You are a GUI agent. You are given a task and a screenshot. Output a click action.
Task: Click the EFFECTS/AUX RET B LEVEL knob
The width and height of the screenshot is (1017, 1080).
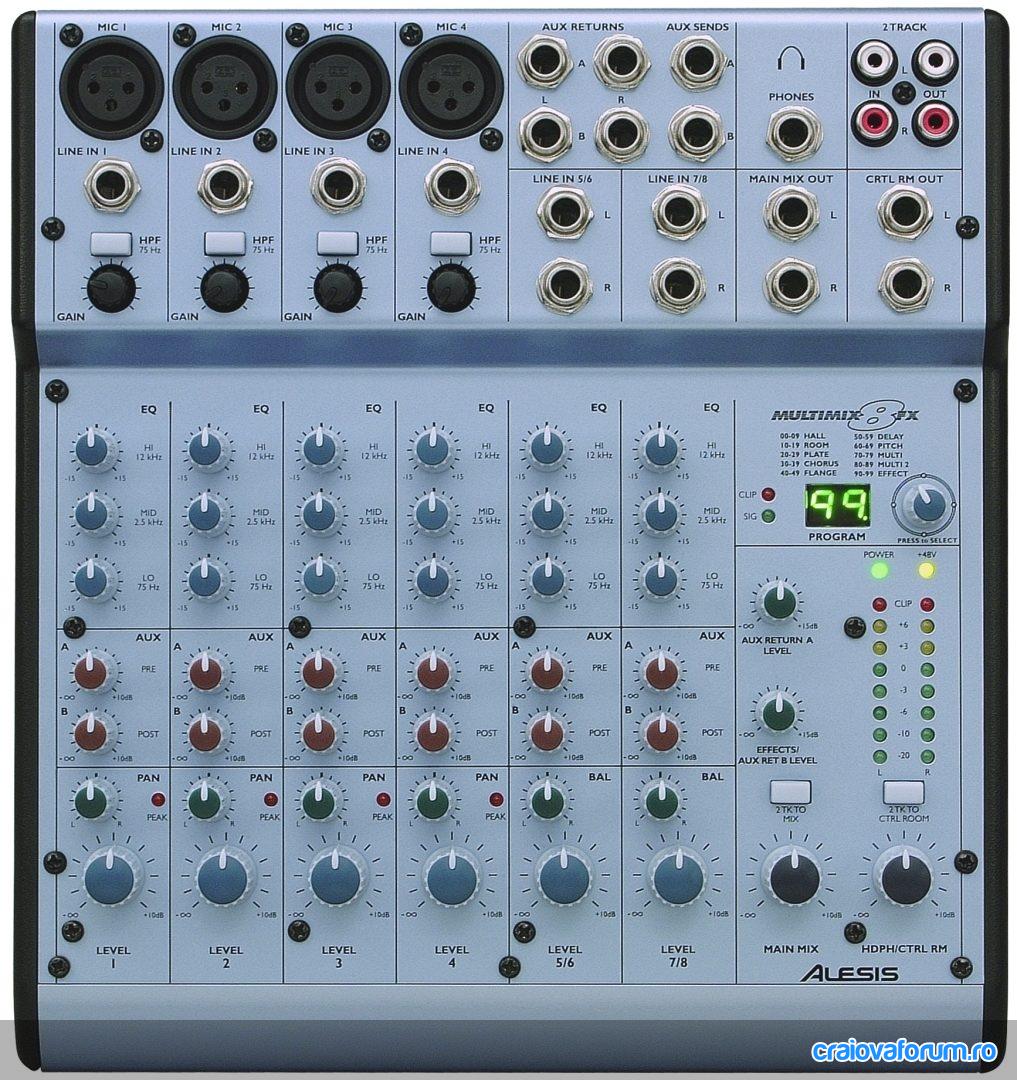(x=777, y=711)
